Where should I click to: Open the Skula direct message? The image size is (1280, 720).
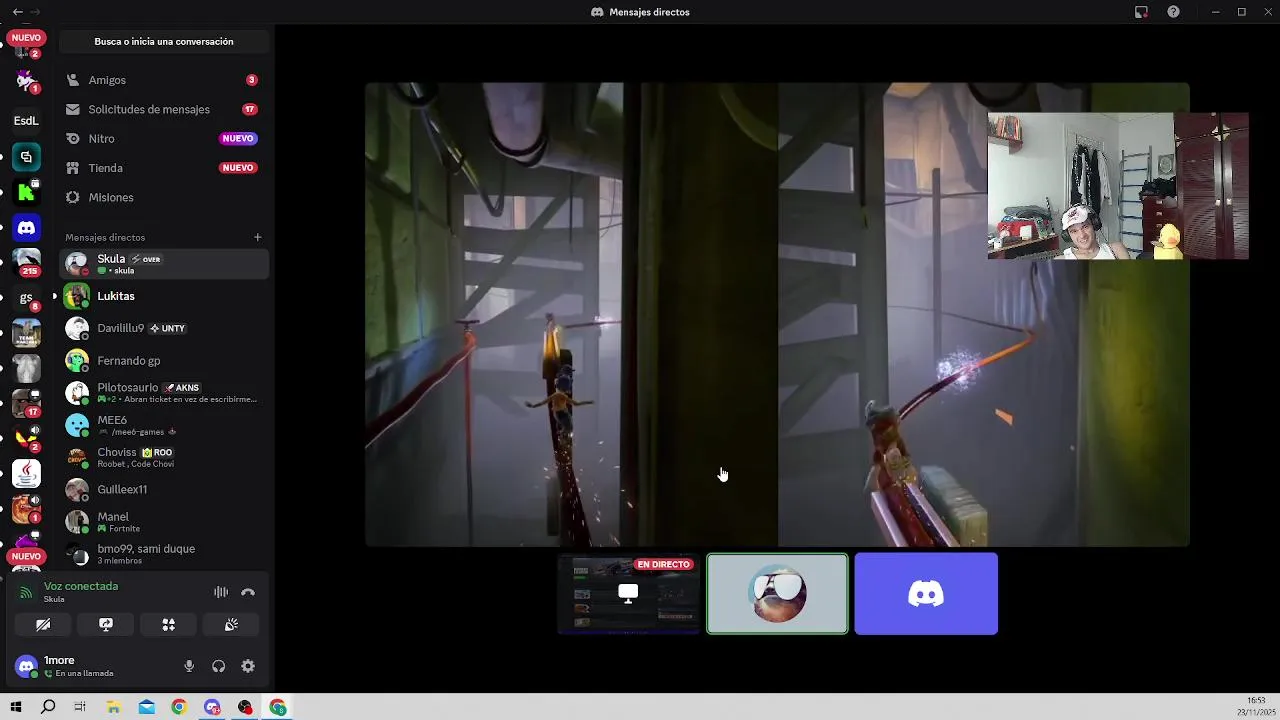pyautogui.click(x=164, y=264)
